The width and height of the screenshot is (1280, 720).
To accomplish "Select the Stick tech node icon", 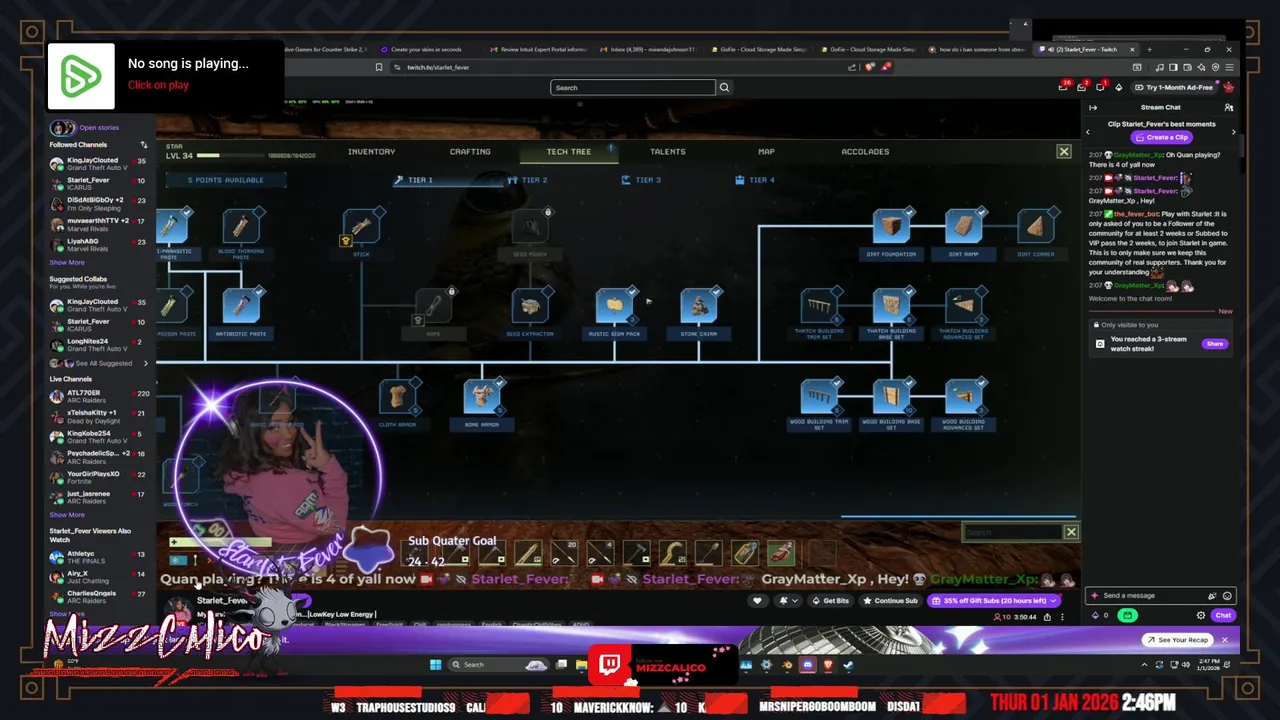I will tap(361, 227).
